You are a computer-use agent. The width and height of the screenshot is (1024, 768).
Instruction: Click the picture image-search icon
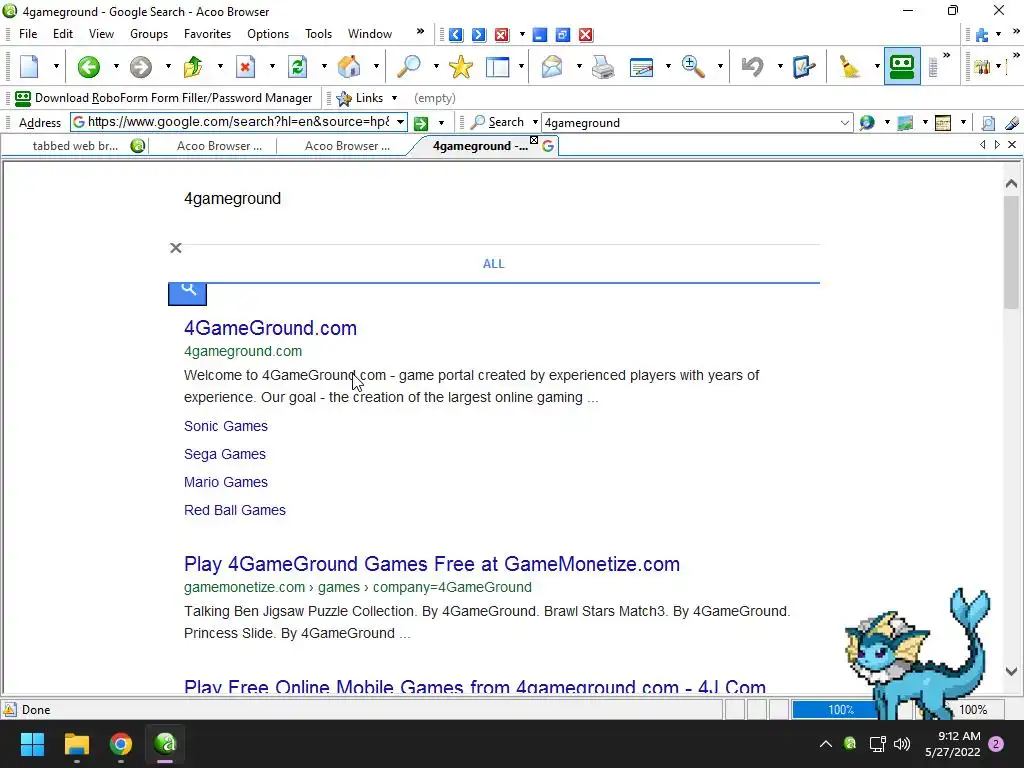tap(905, 123)
